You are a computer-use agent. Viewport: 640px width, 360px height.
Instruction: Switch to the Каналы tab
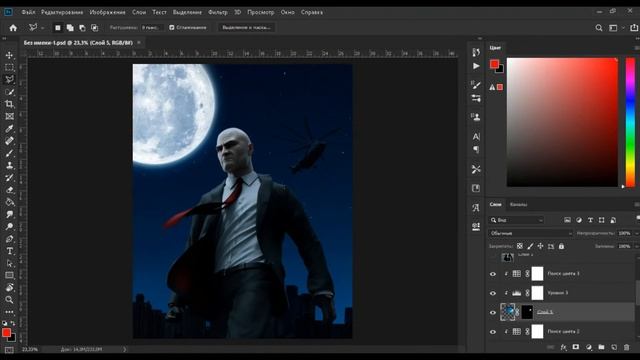point(518,204)
